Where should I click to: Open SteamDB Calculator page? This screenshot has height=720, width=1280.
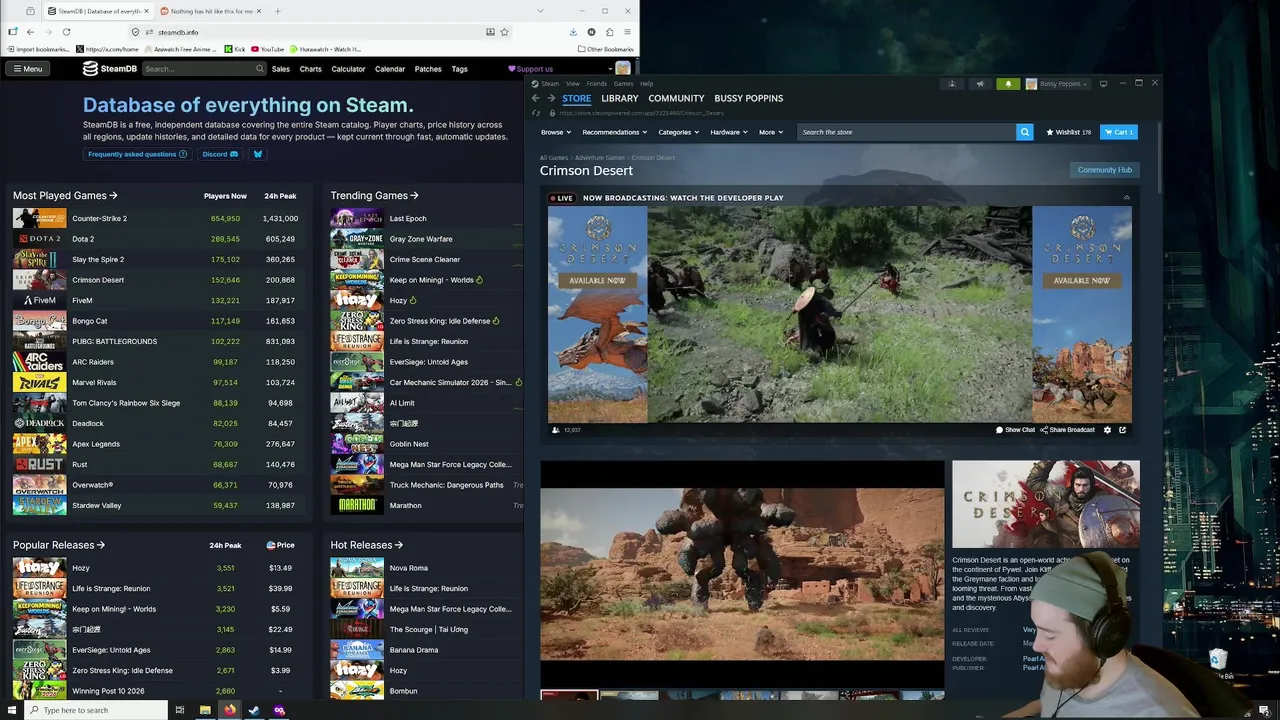[x=348, y=69]
